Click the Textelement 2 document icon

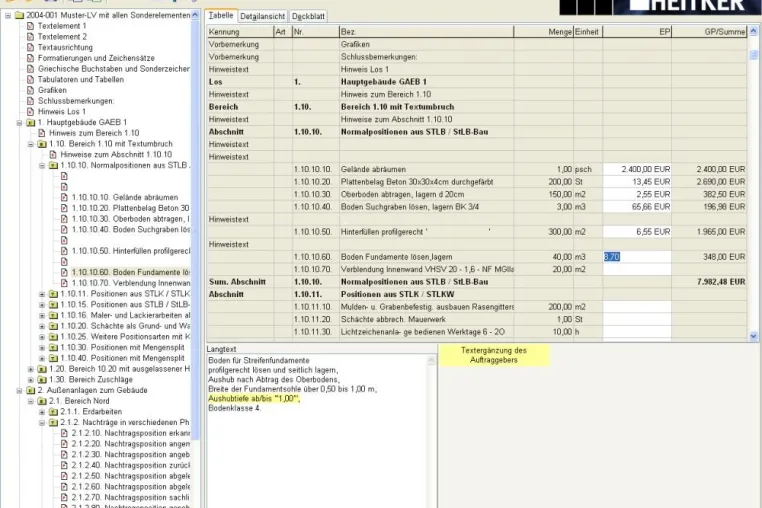click(30, 36)
